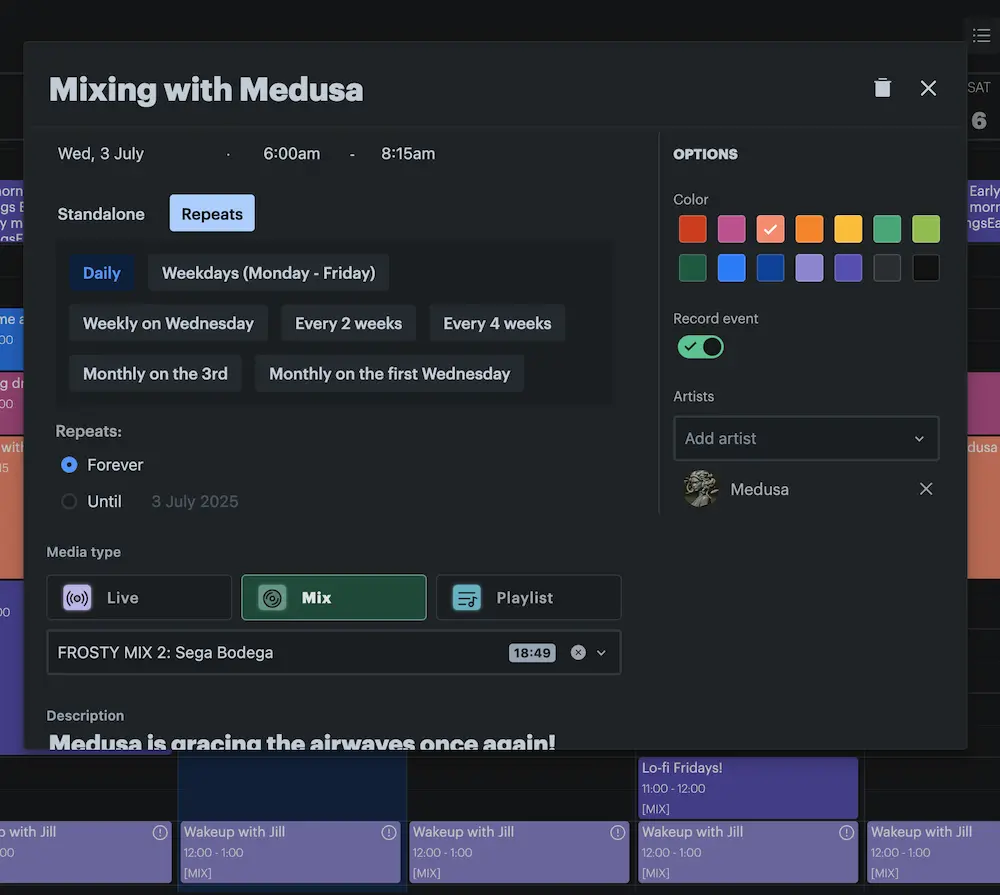Pick the pink color swatch

pyautogui.click(x=732, y=229)
